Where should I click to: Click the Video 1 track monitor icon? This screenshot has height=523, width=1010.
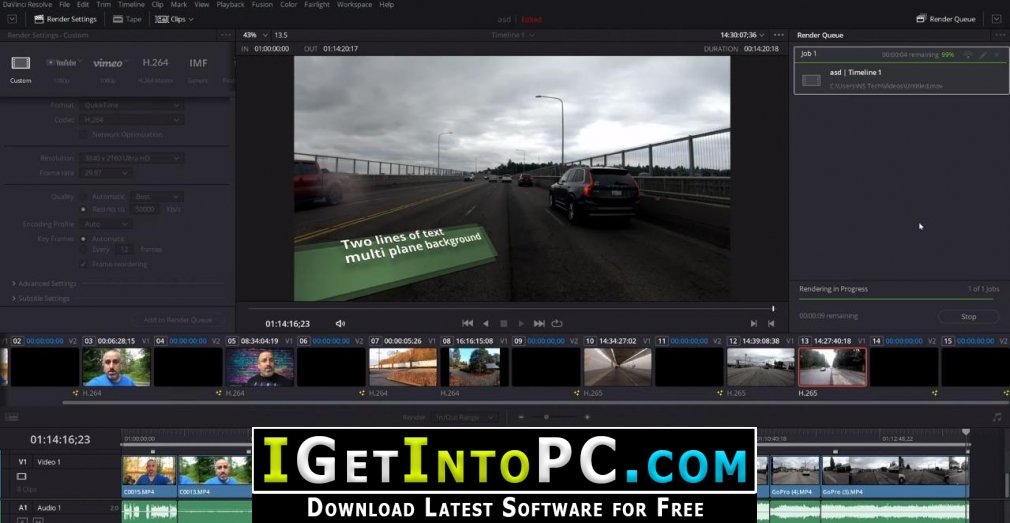[x=21, y=476]
